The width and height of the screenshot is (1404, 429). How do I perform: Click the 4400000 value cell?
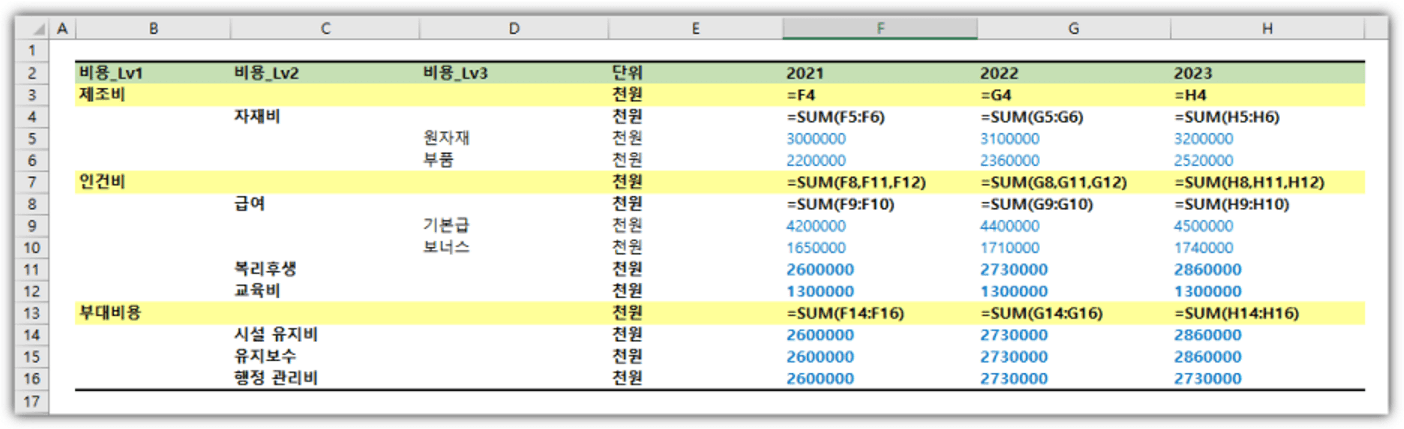[1074, 225]
